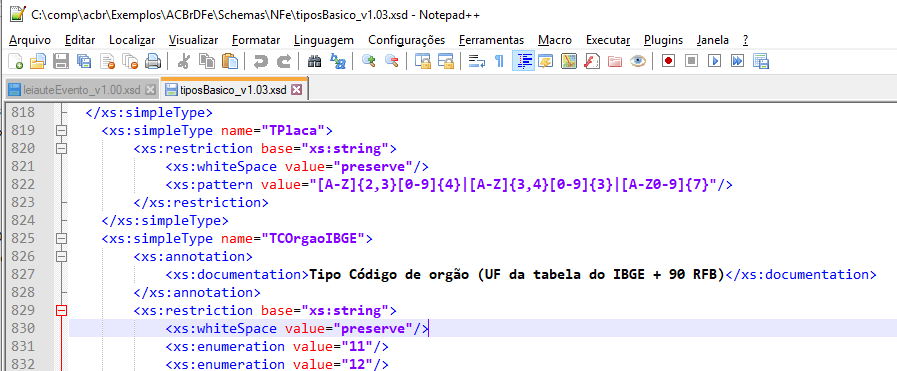The height and width of the screenshot is (371, 897).
Task: Toggle word wrap in the toolbar
Action: point(477,61)
